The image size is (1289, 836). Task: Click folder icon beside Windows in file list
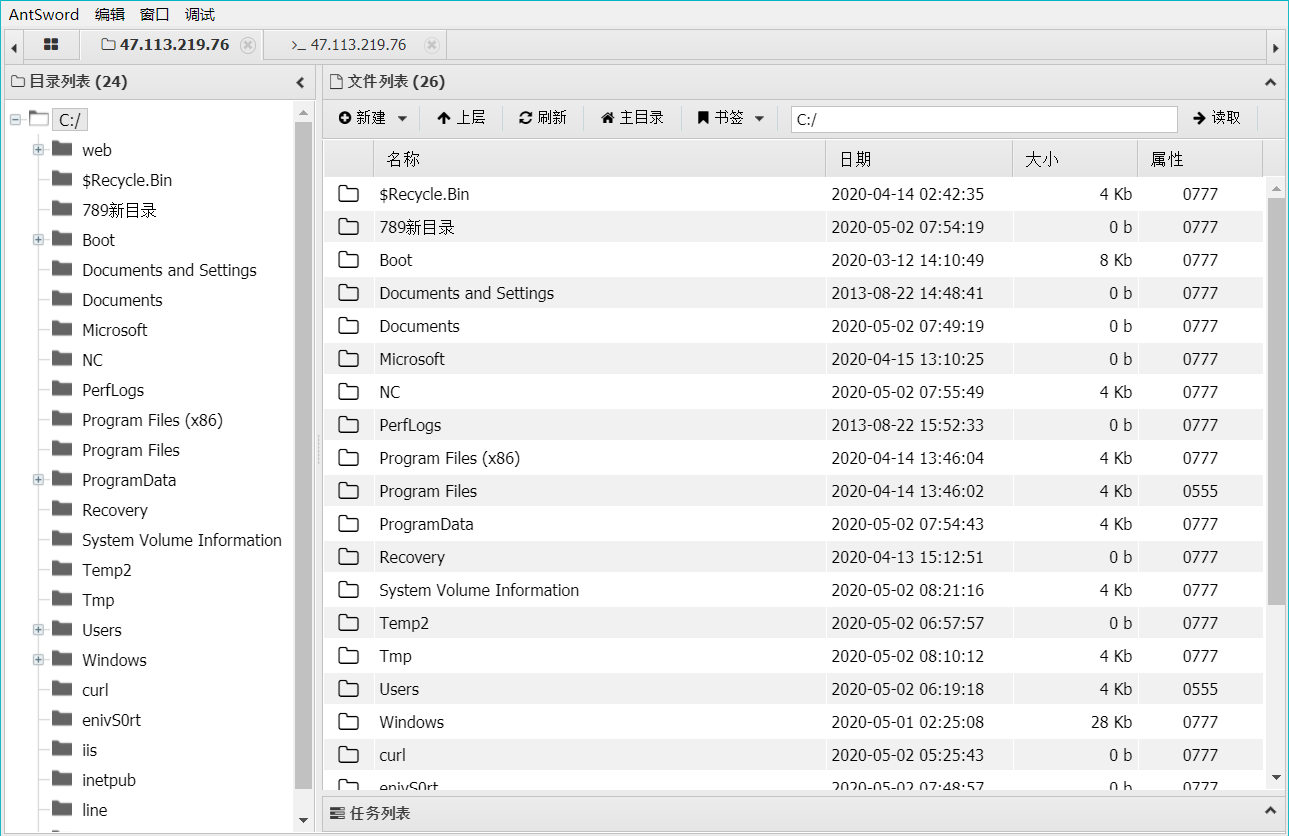[x=348, y=722]
